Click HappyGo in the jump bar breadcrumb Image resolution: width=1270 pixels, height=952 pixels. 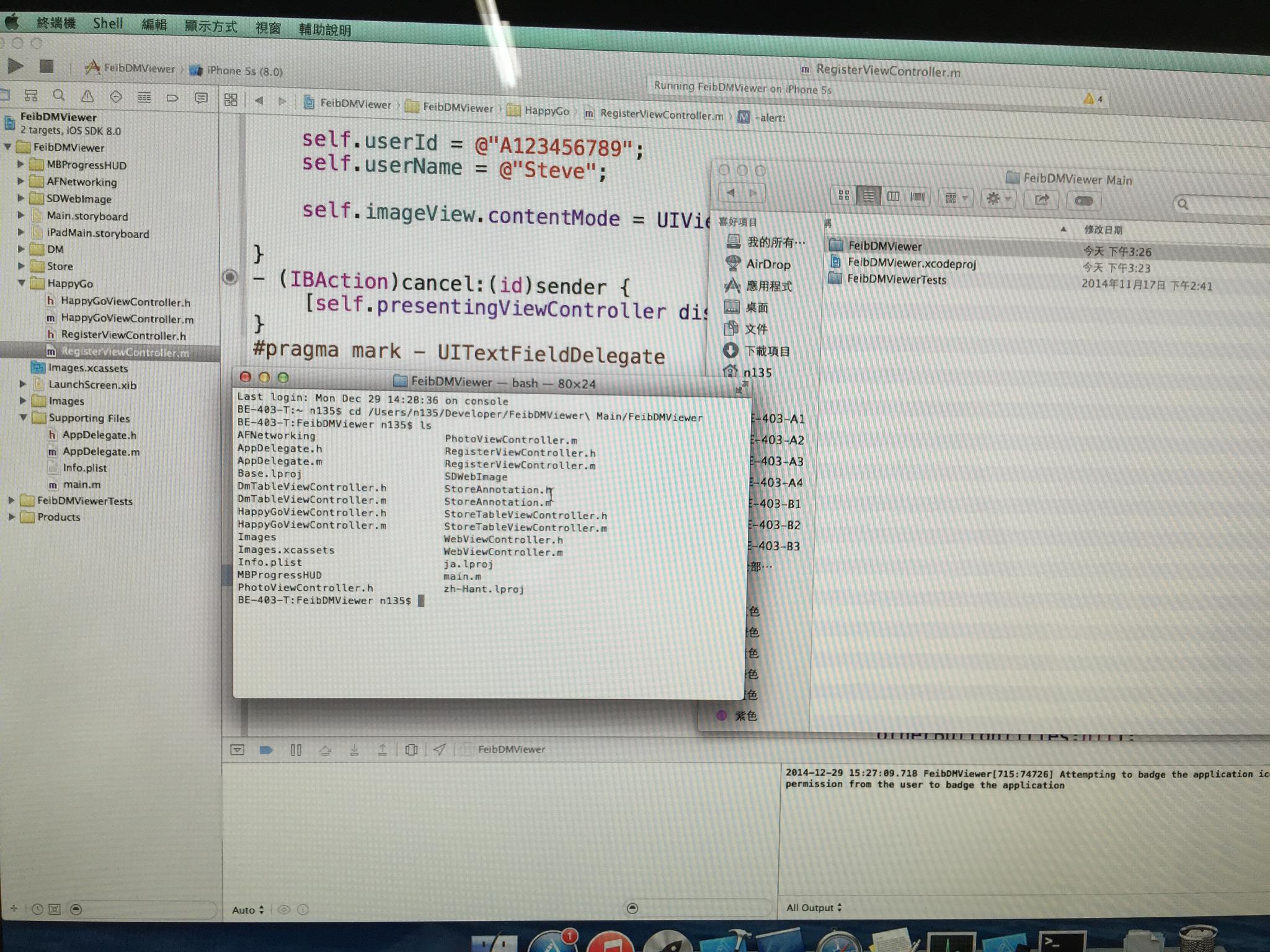[538, 110]
